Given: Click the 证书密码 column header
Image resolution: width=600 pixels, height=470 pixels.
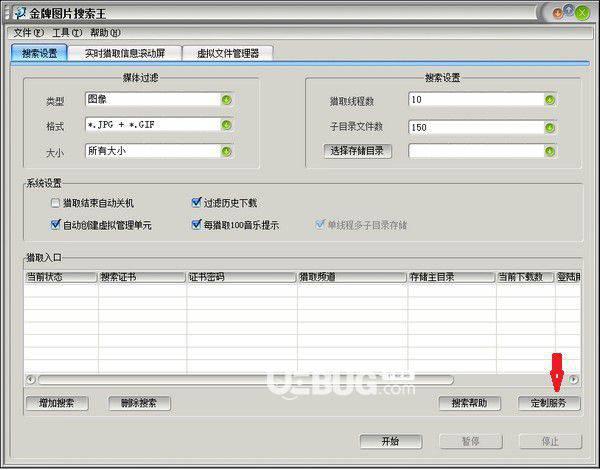Looking at the screenshot, I should pos(241,277).
